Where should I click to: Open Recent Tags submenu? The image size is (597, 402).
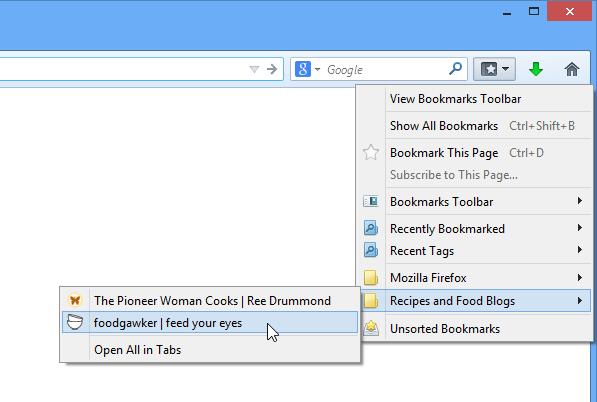click(474, 250)
